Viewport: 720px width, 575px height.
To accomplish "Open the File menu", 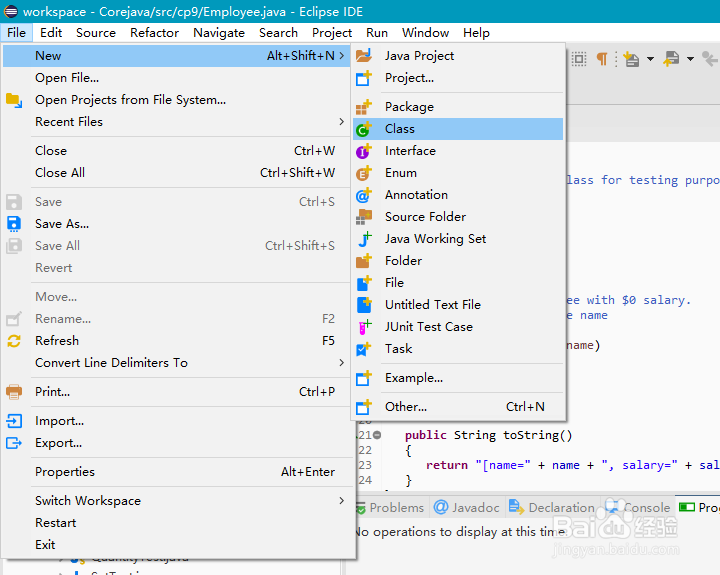I will [17, 33].
